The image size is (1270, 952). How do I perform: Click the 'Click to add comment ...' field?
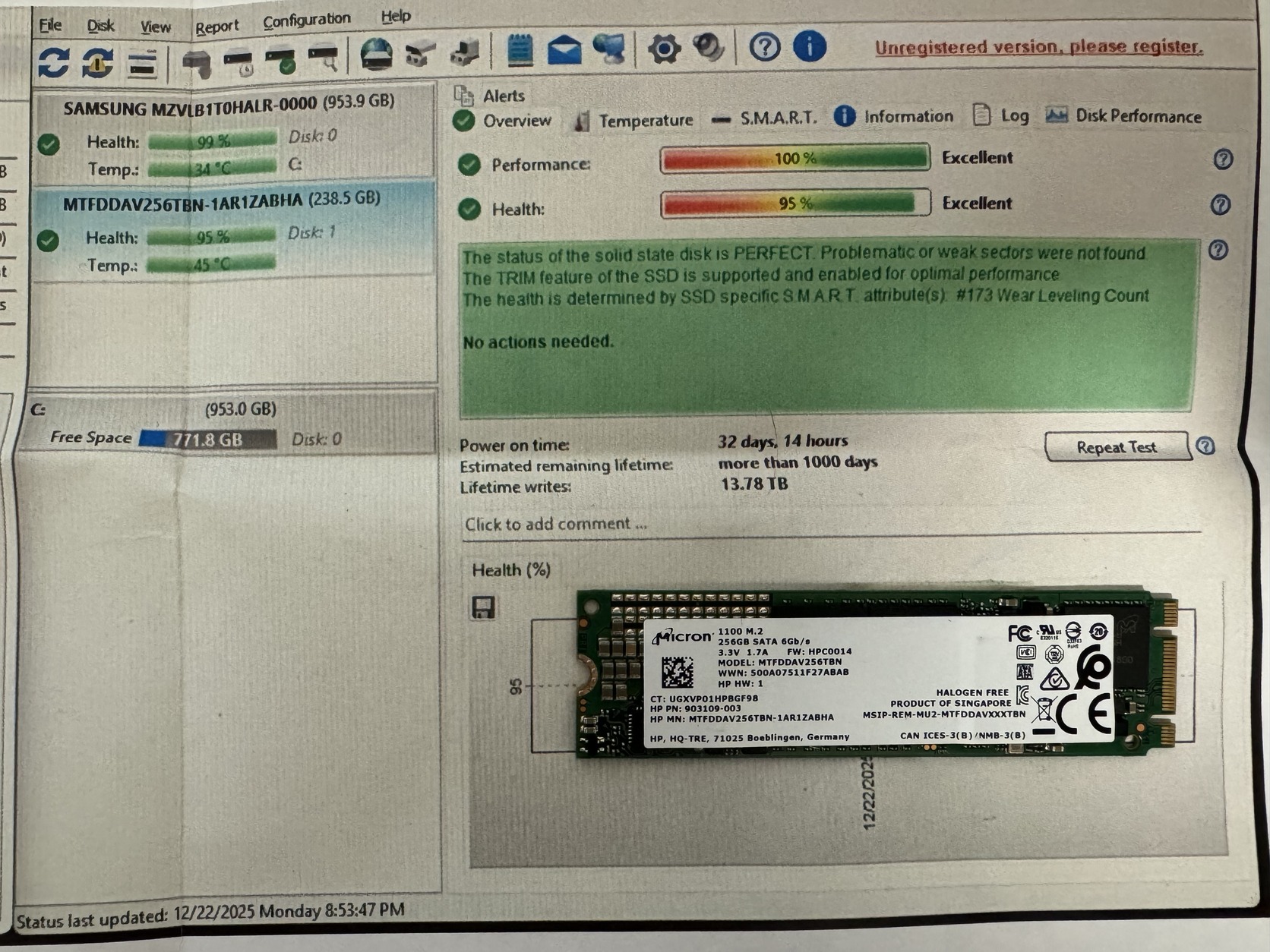[x=832, y=525]
